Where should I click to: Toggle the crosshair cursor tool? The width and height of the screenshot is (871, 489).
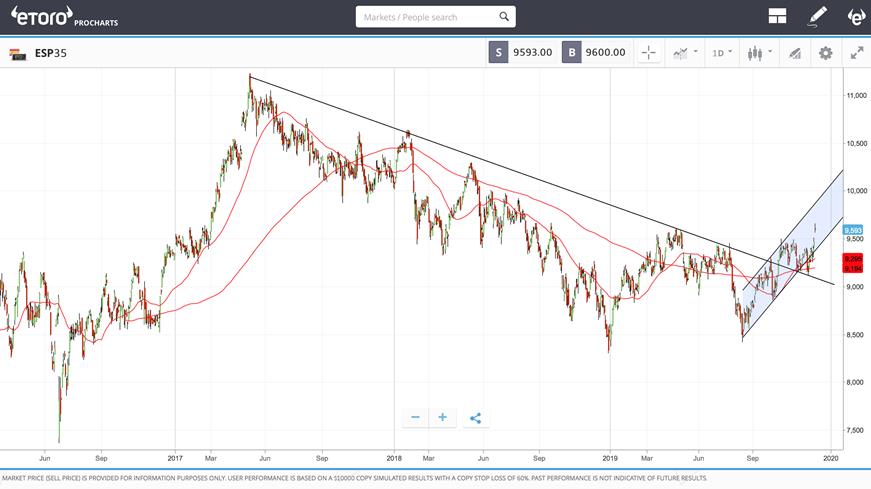(x=648, y=52)
